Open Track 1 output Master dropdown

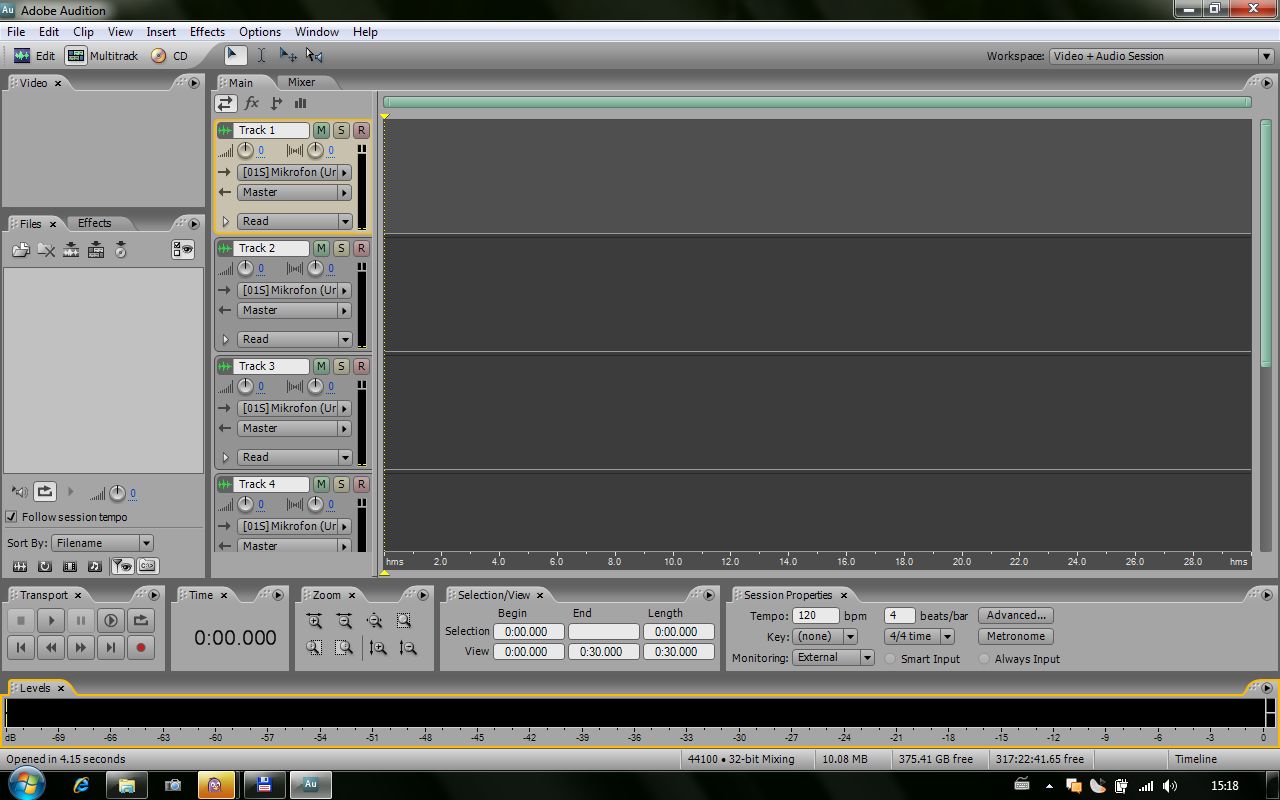tap(295, 192)
